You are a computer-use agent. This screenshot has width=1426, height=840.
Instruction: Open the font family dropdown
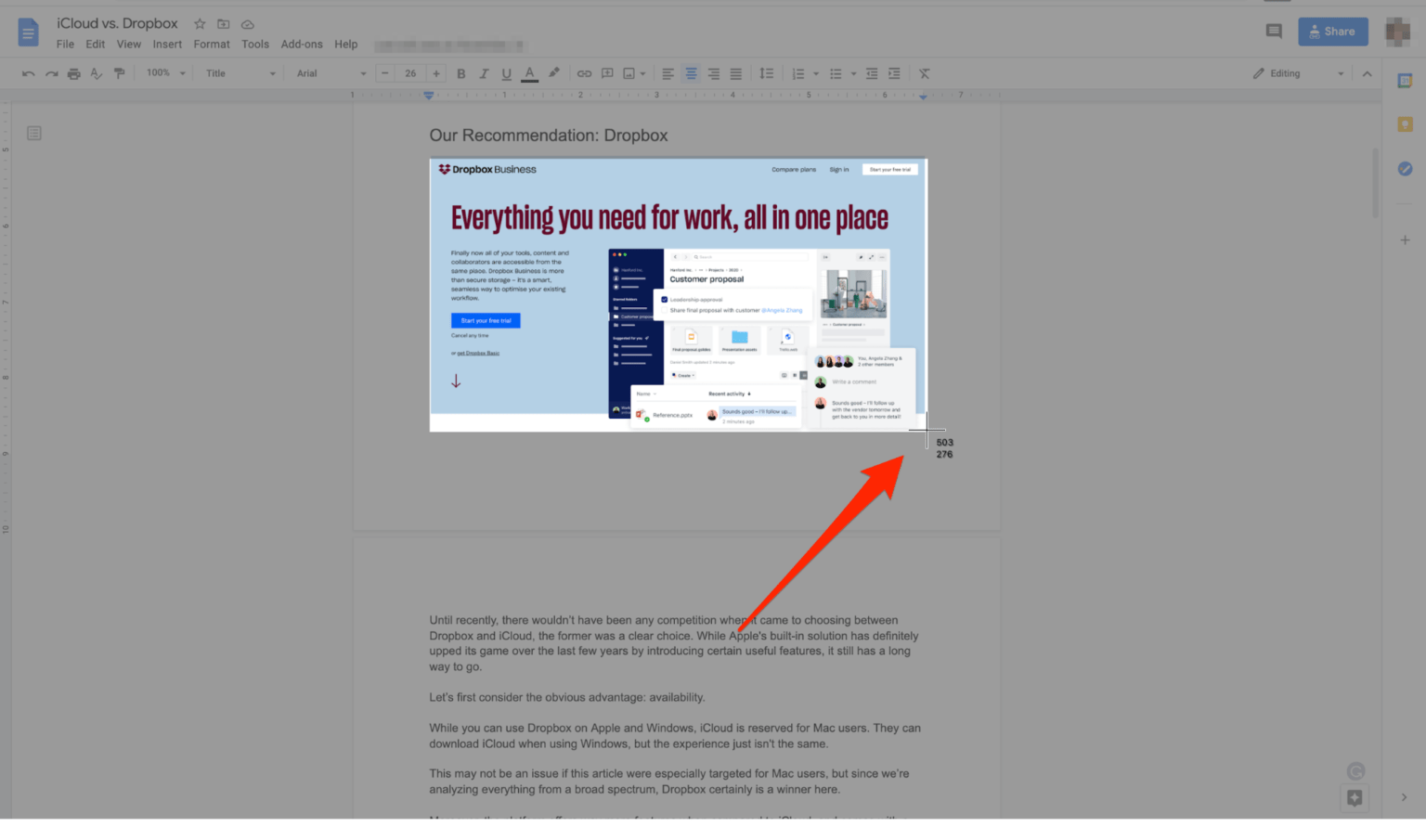click(x=330, y=73)
